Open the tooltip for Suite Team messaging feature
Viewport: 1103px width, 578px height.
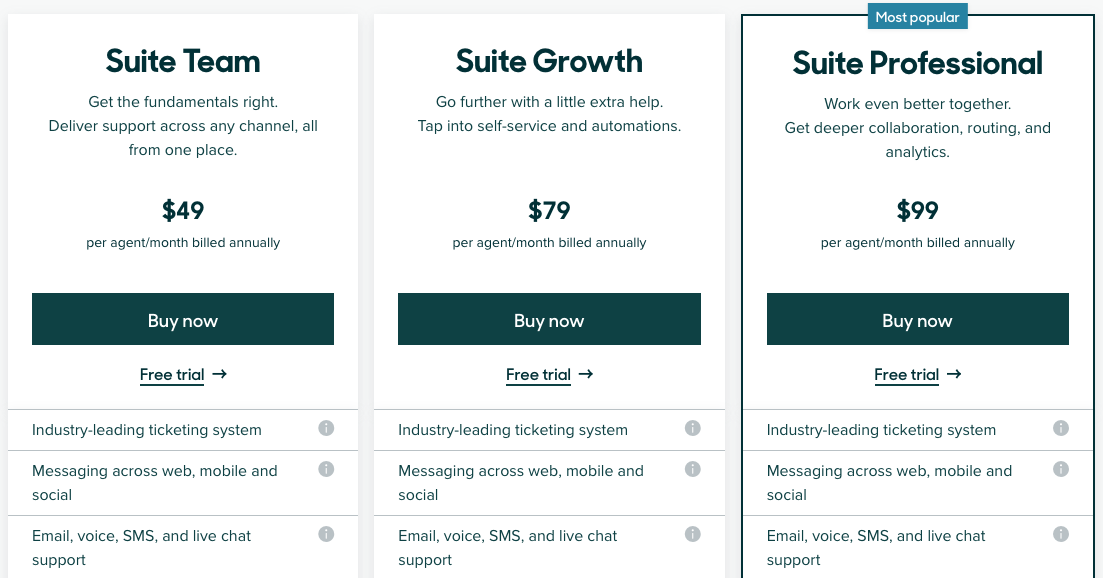tap(326, 469)
